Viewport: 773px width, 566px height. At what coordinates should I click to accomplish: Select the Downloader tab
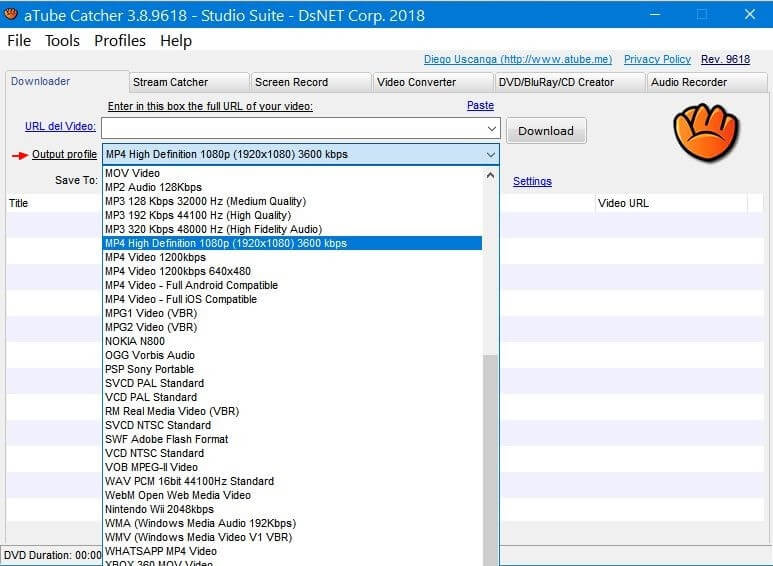[x=67, y=81]
